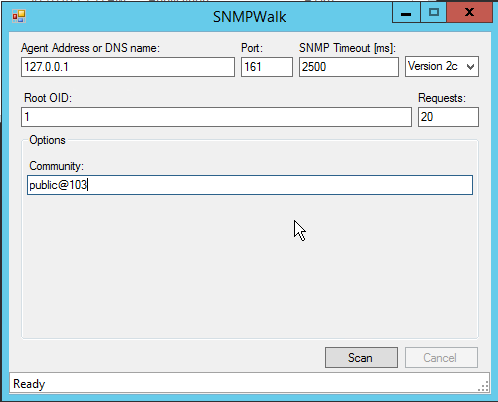Click the Root OID input box
498x402 pixels.
coord(216,117)
